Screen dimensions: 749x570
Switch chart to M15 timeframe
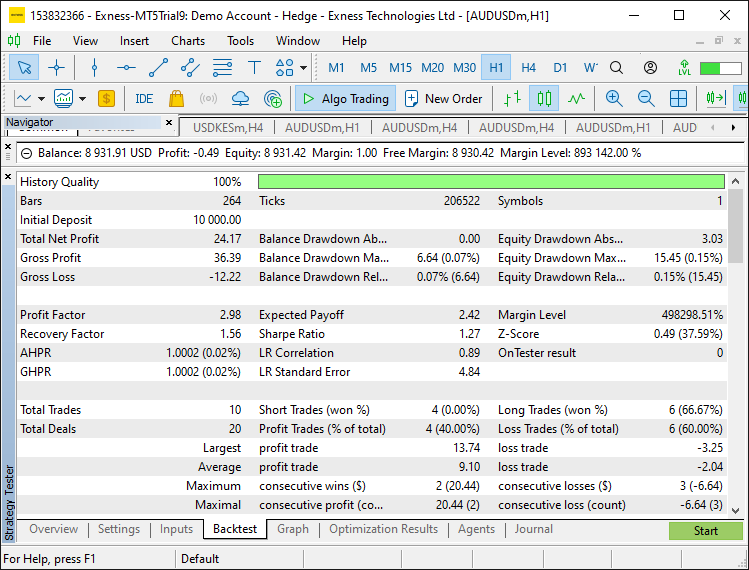pyautogui.click(x=400, y=68)
